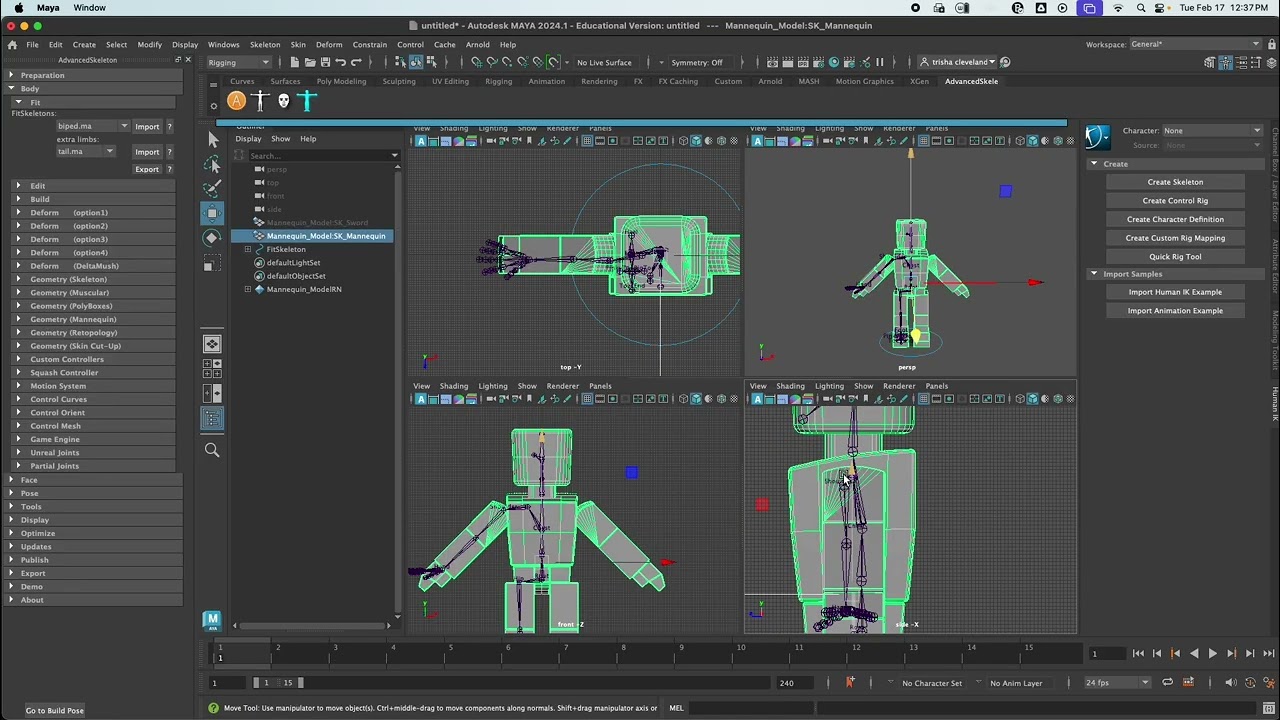Open the white biped shelf icon
This screenshot has height=720, width=1280.
(x=260, y=101)
